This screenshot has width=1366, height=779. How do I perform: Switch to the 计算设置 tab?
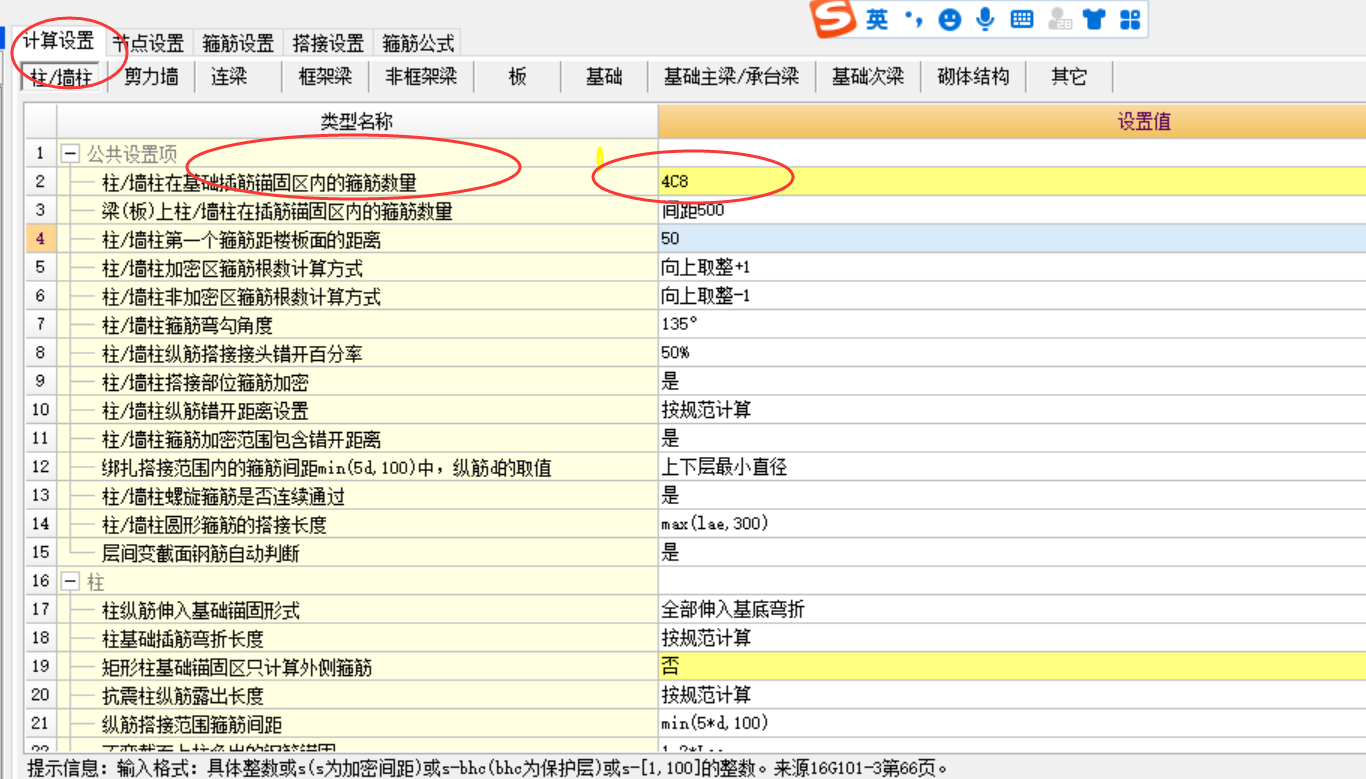pyautogui.click(x=59, y=42)
